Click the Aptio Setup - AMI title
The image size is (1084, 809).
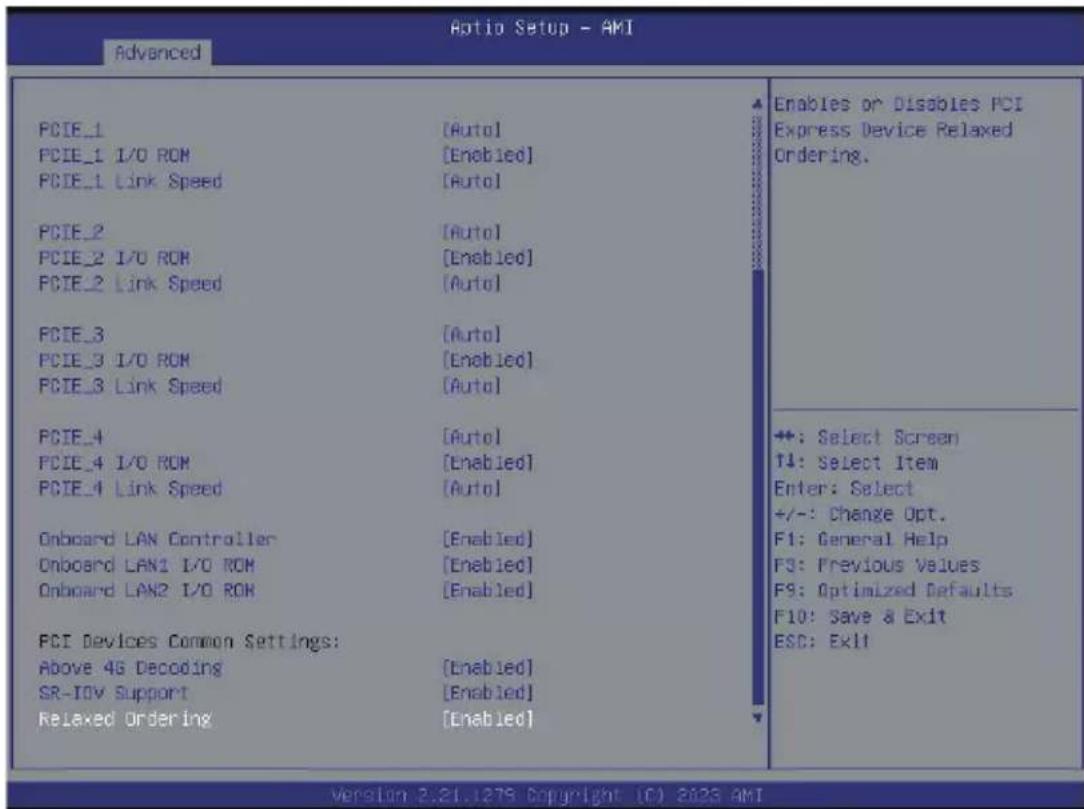point(542,28)
